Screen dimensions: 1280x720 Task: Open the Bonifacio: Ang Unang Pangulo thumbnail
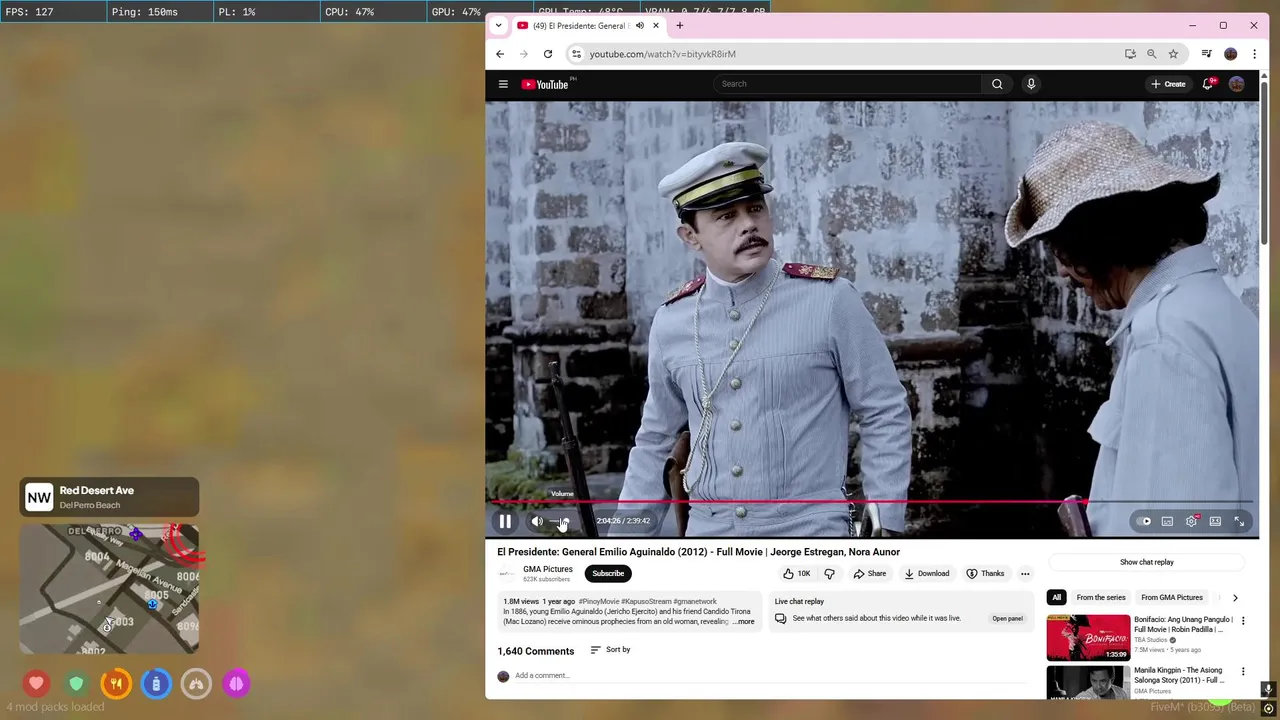click(1088, 637)
